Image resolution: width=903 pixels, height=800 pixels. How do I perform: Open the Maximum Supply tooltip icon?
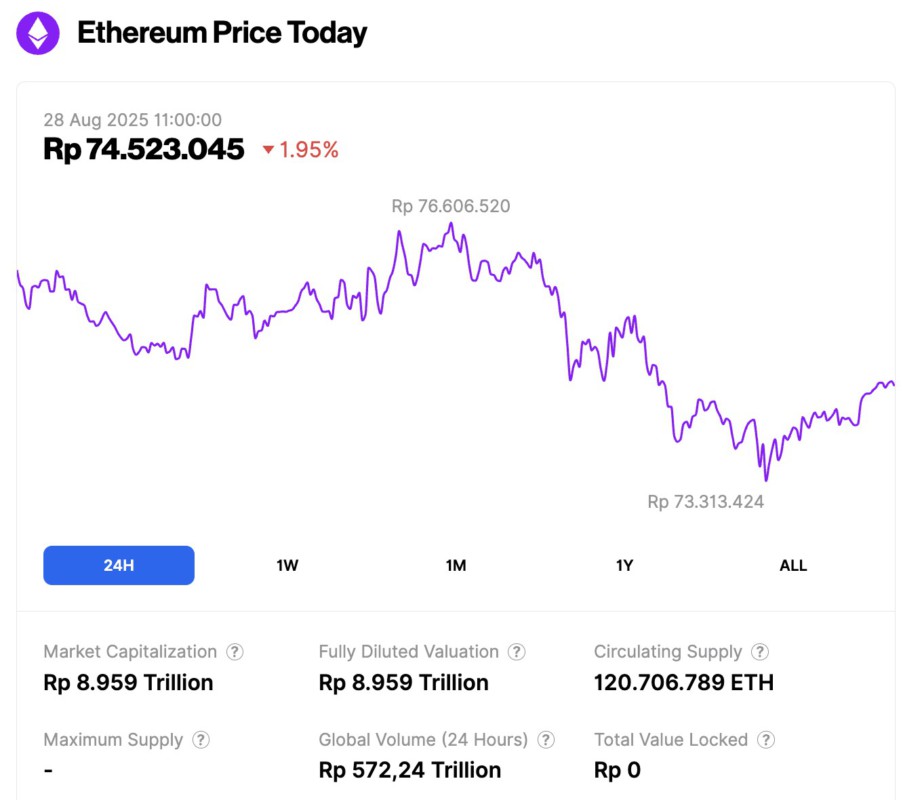[x=200, y=739]
